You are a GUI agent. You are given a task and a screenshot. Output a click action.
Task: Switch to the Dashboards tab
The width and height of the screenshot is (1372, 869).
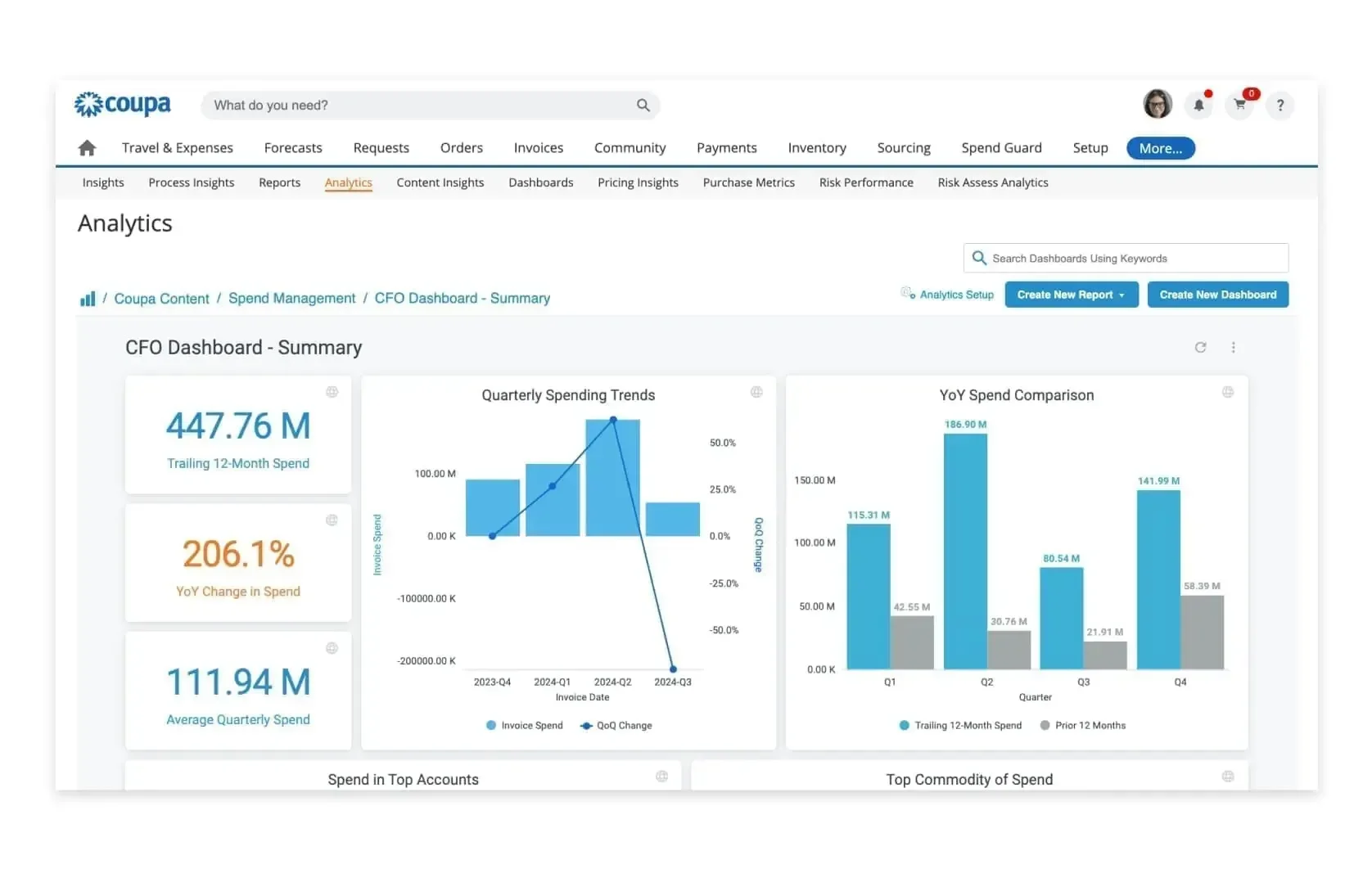click(x=540, y=182)
